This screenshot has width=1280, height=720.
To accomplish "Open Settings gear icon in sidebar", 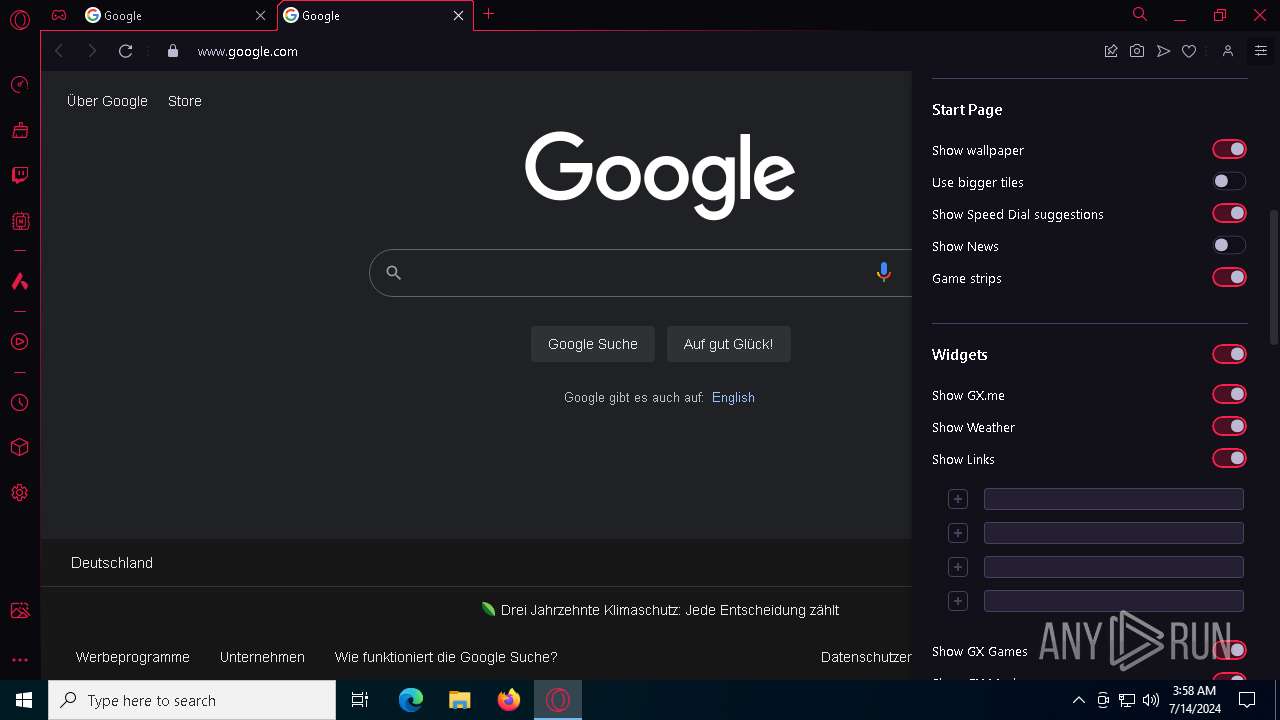I will pyautogui.click(x=19, y=493).
